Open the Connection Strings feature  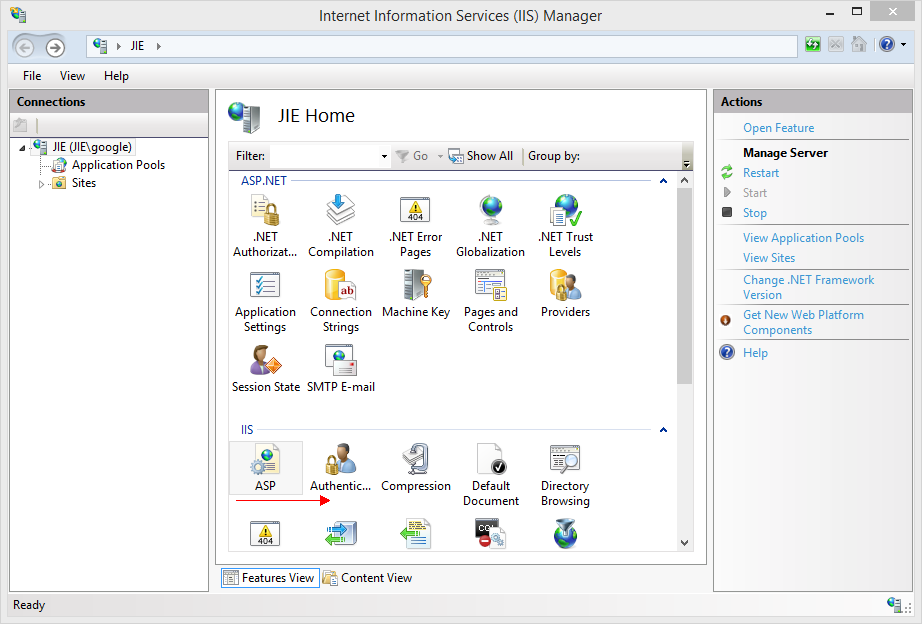tap(340, 302)
